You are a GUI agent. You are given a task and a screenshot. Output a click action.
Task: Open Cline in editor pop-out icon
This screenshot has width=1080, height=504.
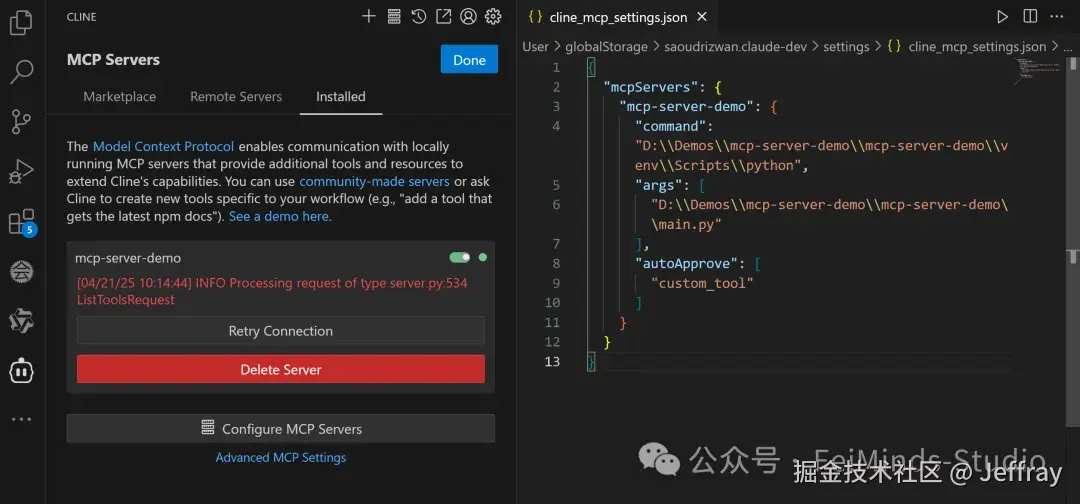tap(444, 17)
